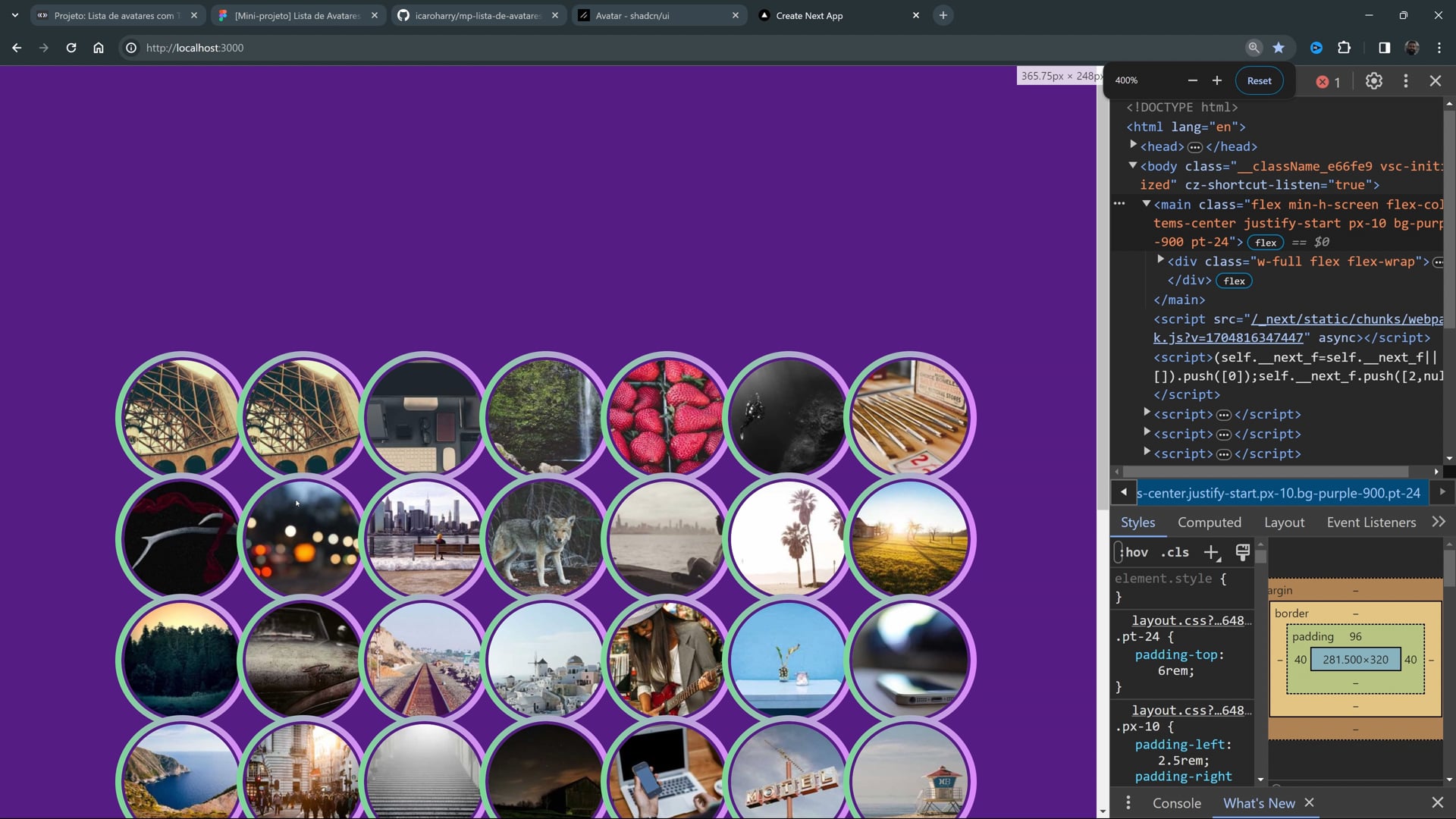The height and width of the screenshot is (819, 1456).
Task: Switch to the Computed tab
Action: pyautogui.click(x=1209, y=522)
